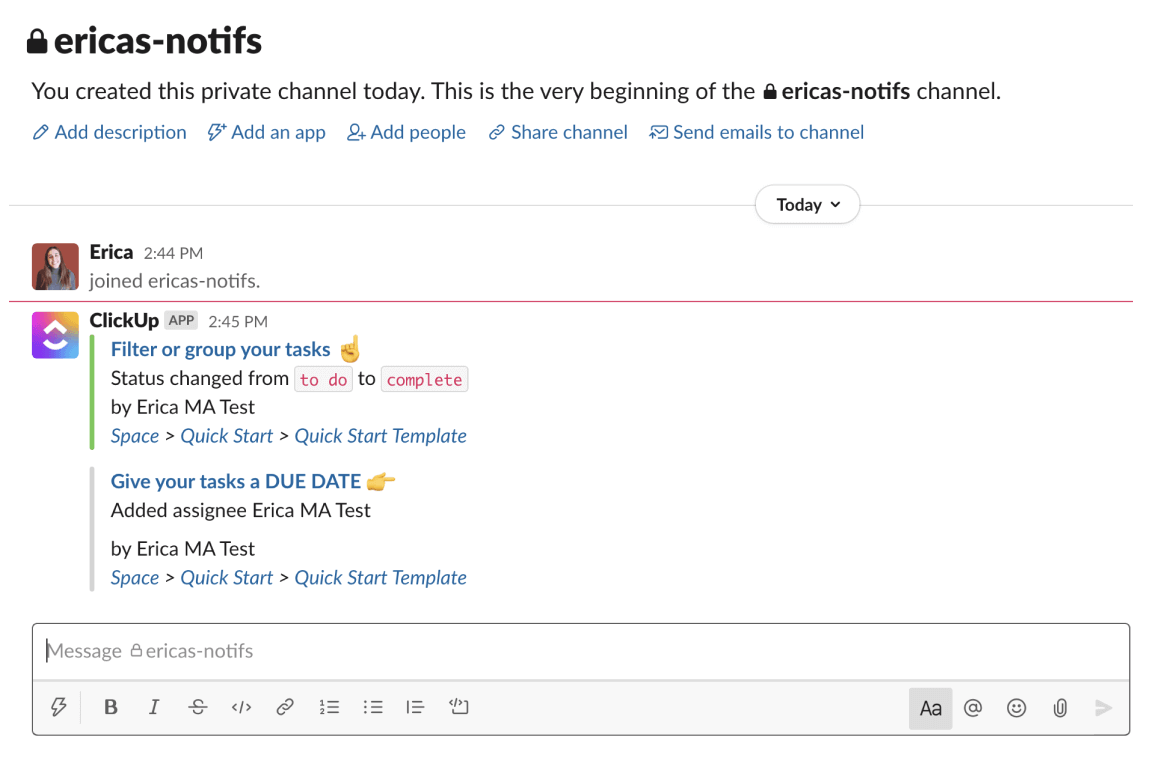Send the message with arrow icon
Screen dimensions: 1161x772
[1103, 708]
